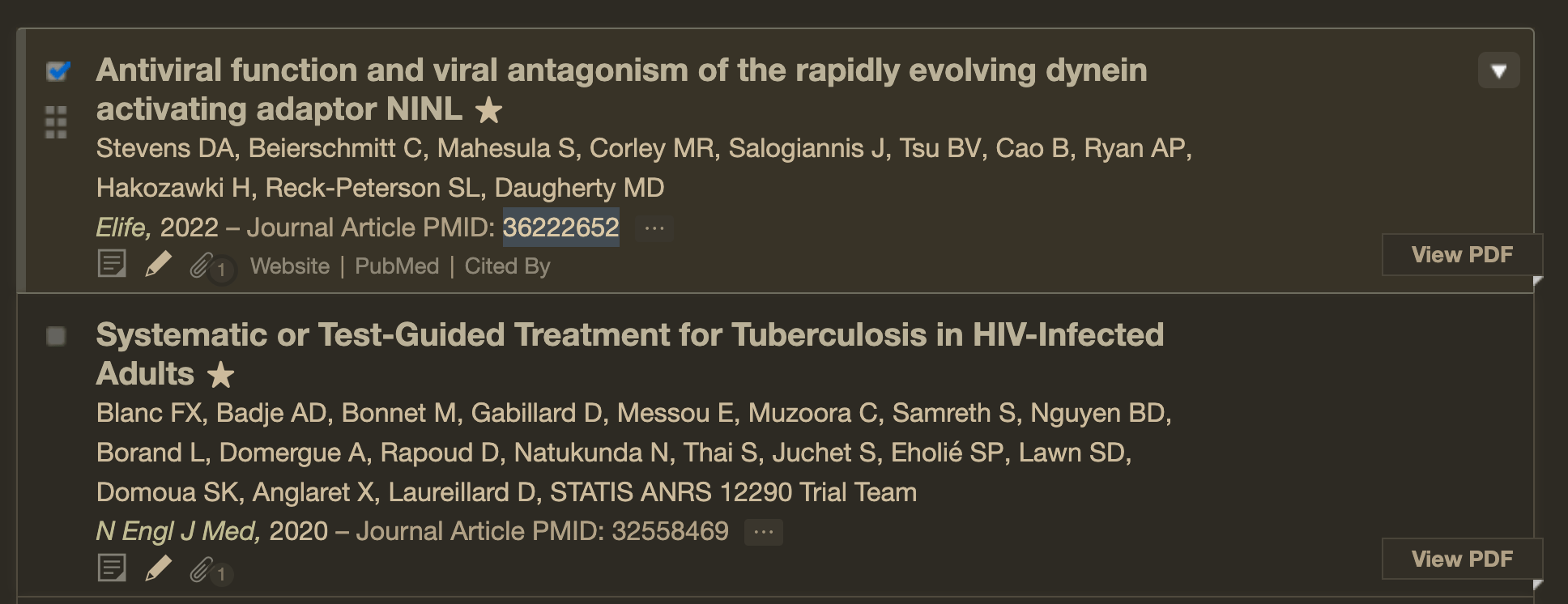This screenshot has width=1568, height=604.
Task: Open the PubMed link
Action: point(397,266)
